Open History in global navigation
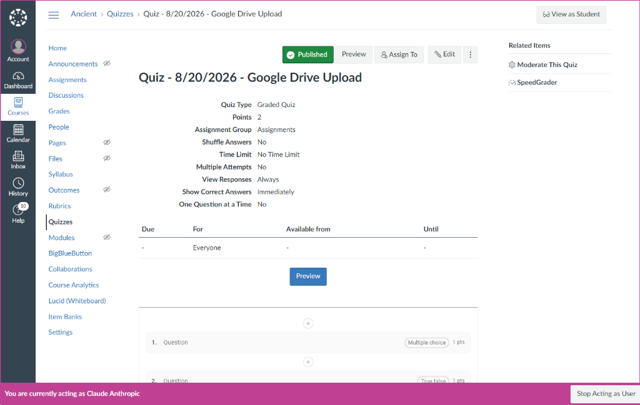Viewport: 640px width, 405px height. pyautogui.click(x=18, y=187)
